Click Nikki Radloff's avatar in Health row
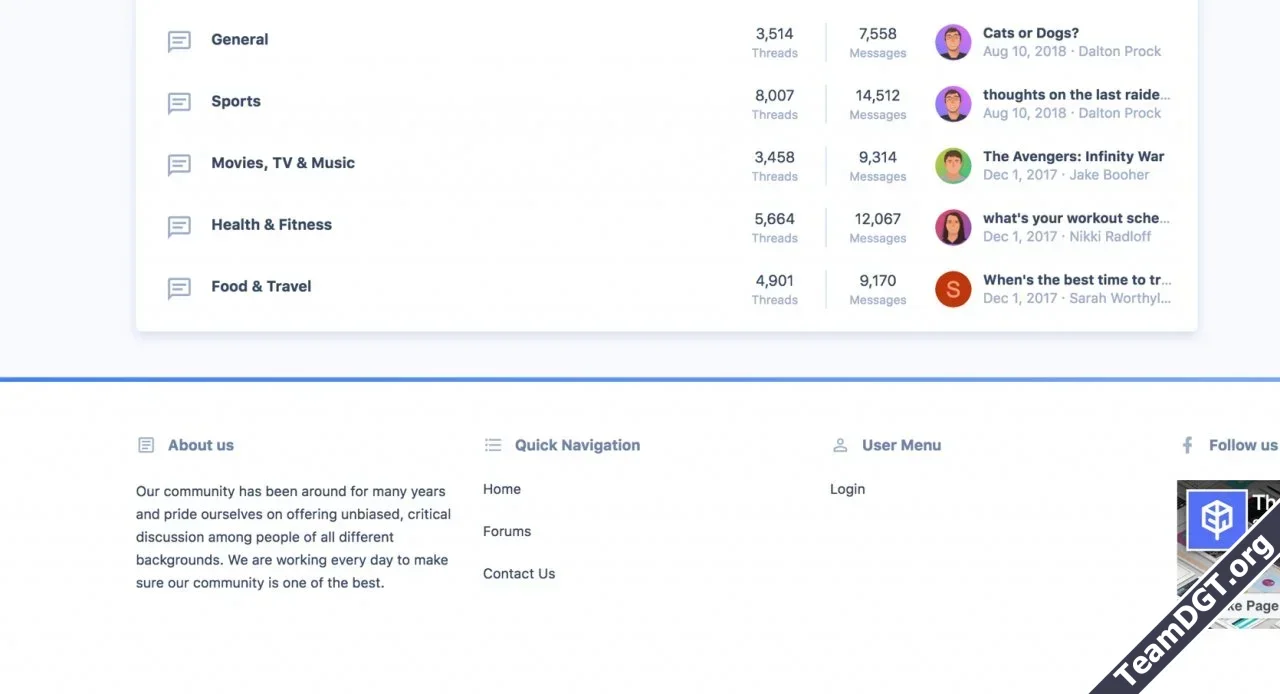 click(x=953, y=227)
